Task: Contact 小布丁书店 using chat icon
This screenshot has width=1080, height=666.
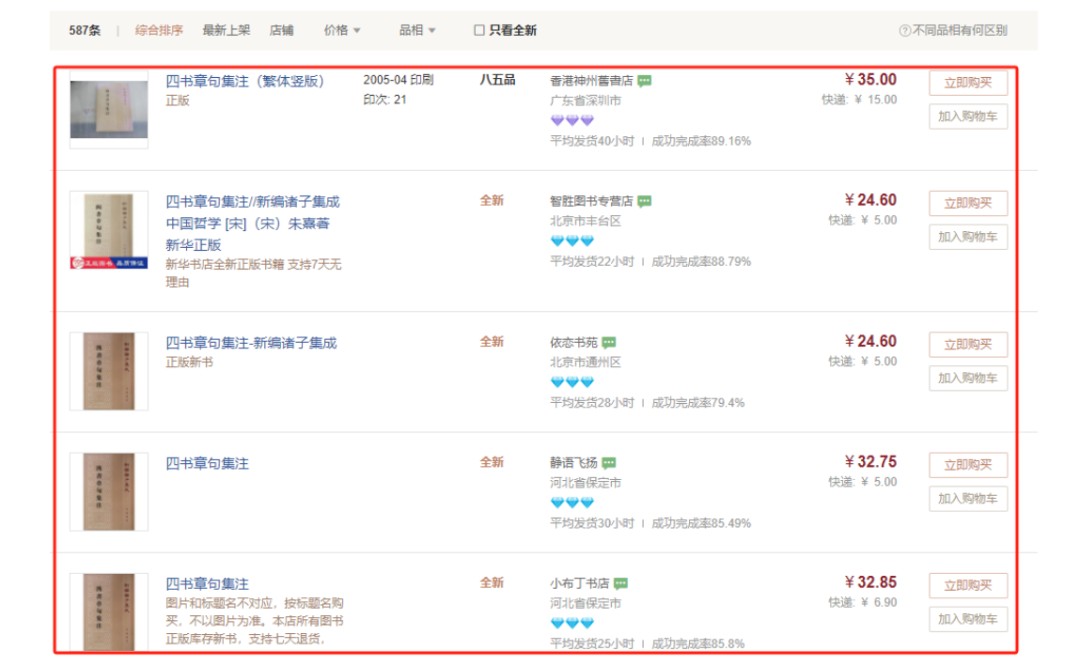Action: [x=621, y=584]
